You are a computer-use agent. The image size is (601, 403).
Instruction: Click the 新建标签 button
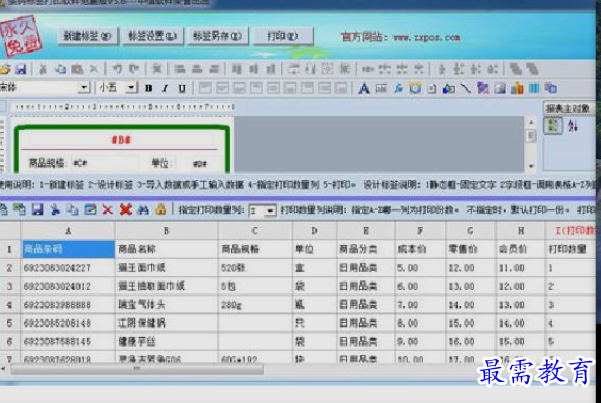pyautogui.click(x=88, y=36)
